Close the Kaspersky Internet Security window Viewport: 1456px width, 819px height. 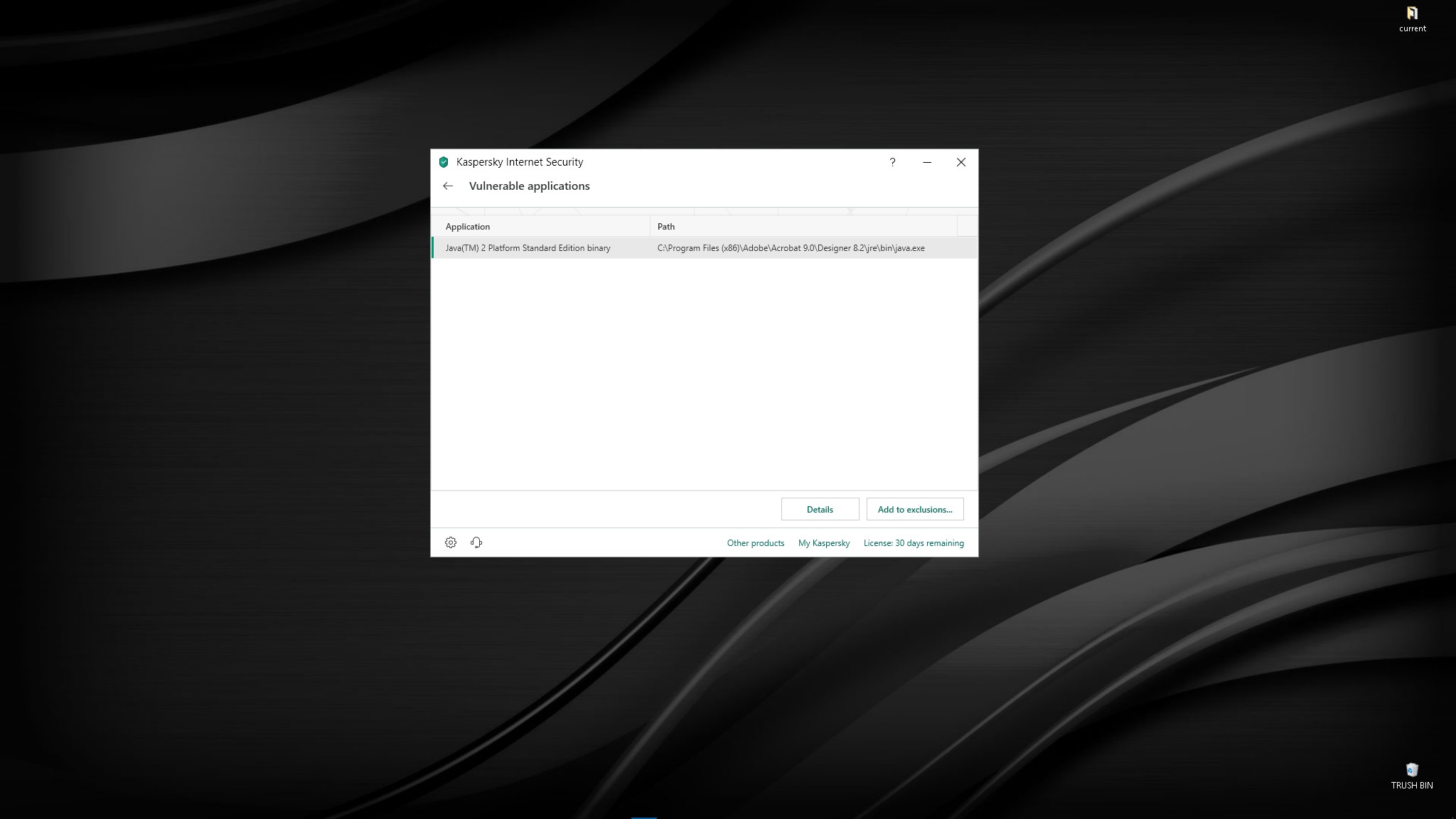960,162
